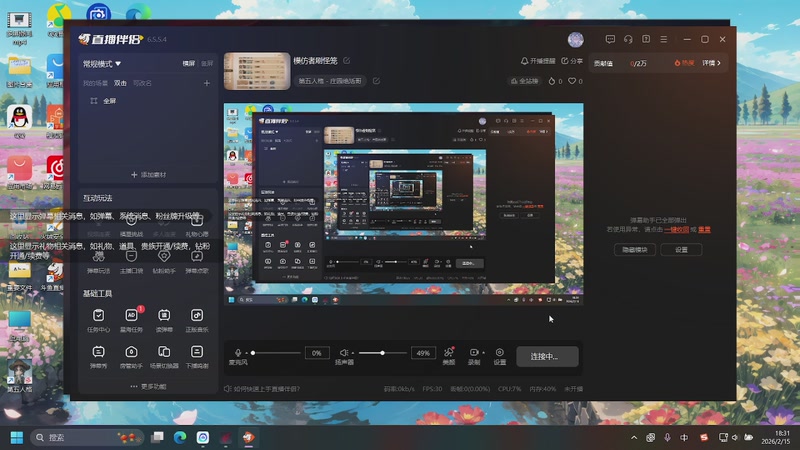Edit the stream title with the pencil icon

coord(346,61)
